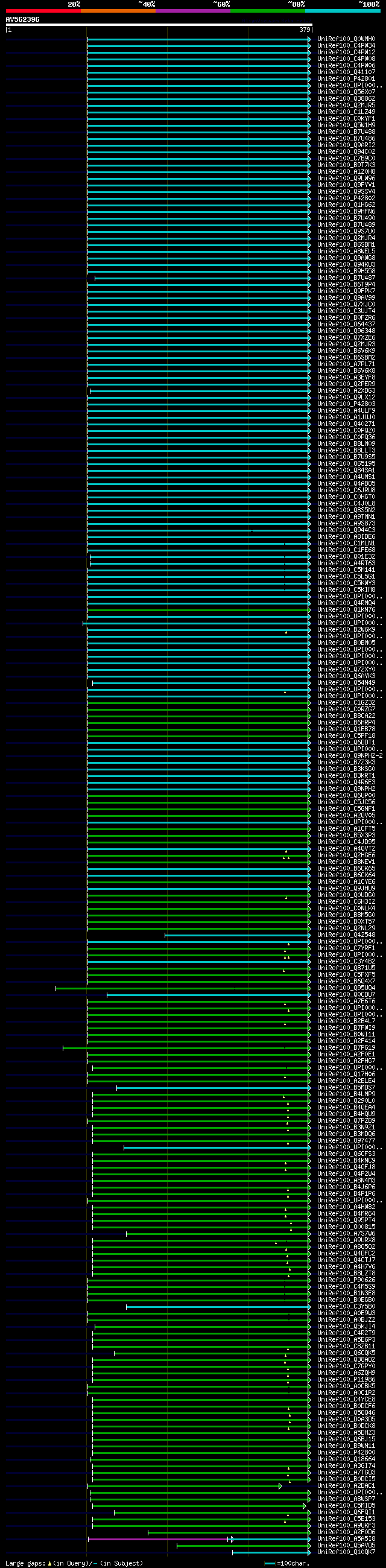This screenshot has height=1568, width=386.
Task: Open hit UniRef100_Q5AVQ5
Action: coord(346,1546)
